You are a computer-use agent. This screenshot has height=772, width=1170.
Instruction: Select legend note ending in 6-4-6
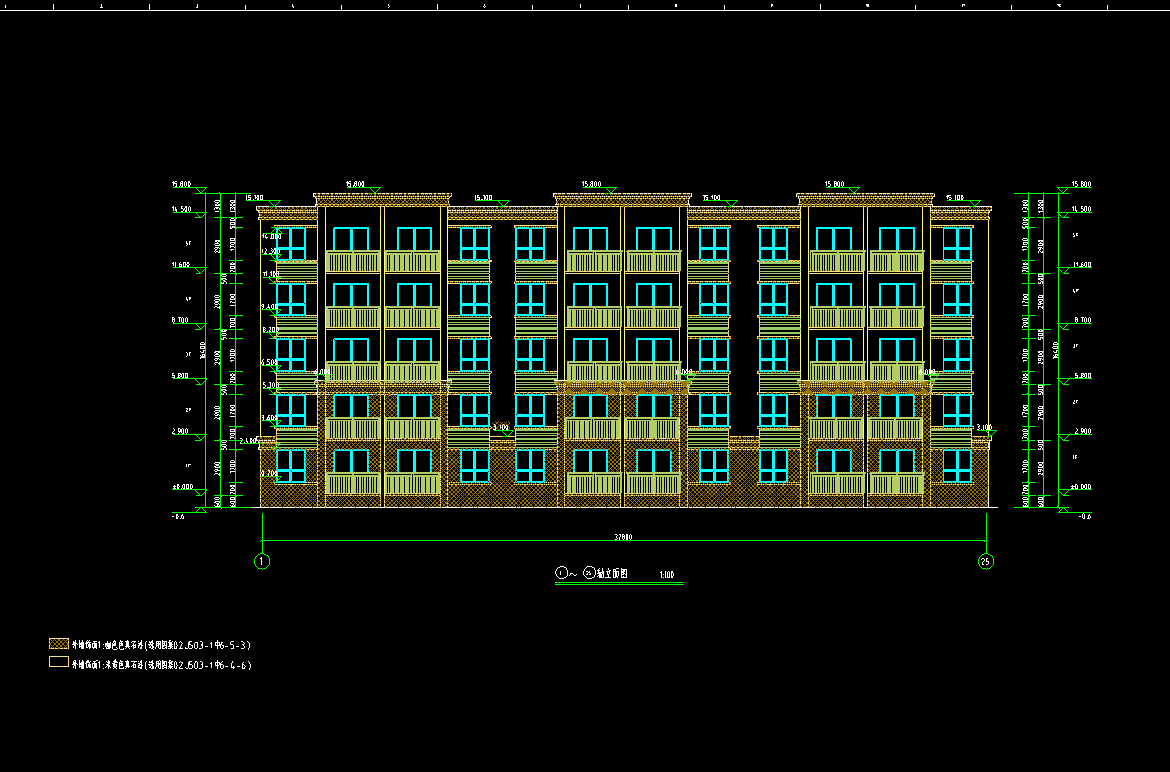161,665
